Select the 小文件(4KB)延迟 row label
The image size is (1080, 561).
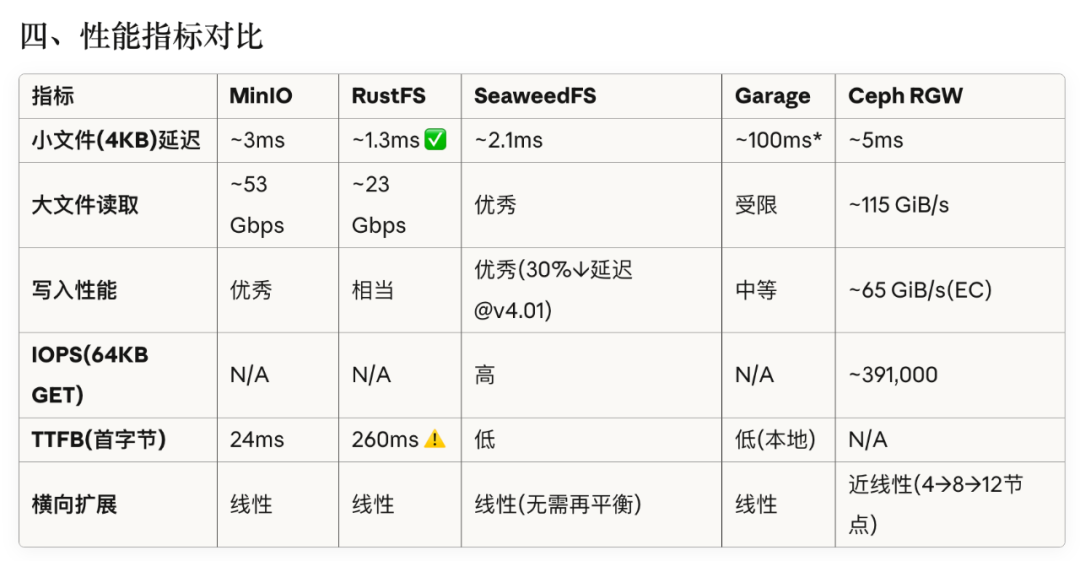tap(116, 140)
